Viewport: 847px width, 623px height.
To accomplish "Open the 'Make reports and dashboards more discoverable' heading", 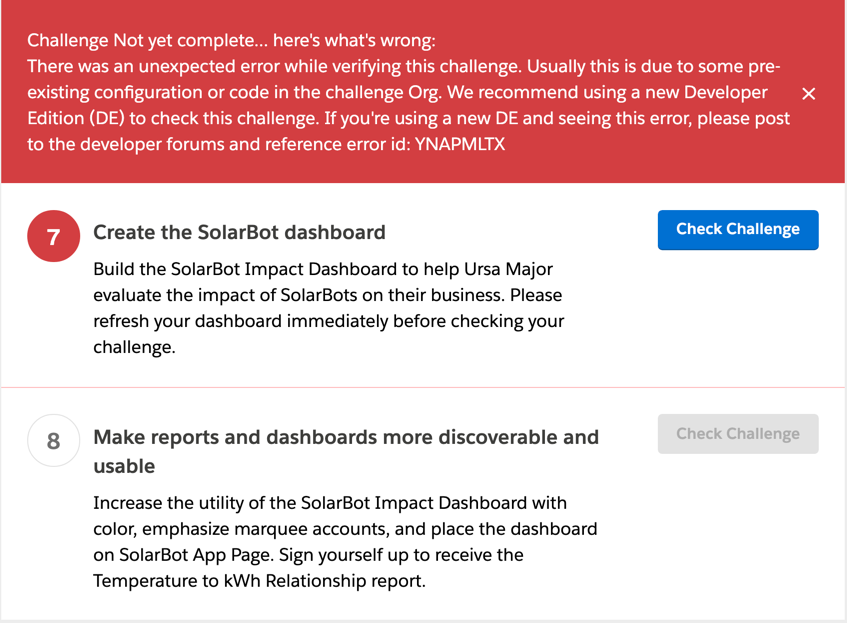I will tap(345, 437).
